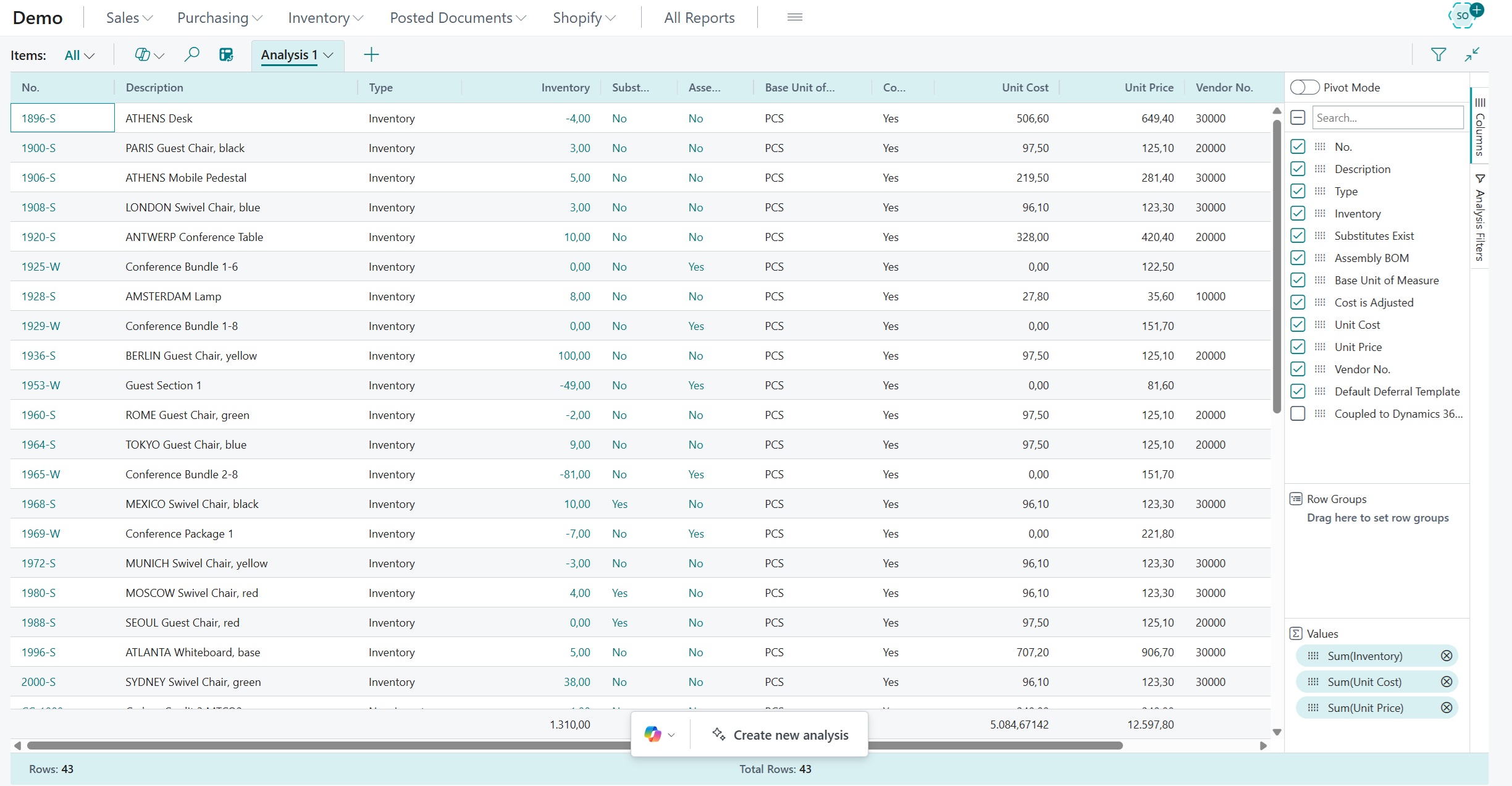Open Assembly BOM Yes for Guest Section 1
Viewport: 1512px width, 786px height.
pos(696,385)
